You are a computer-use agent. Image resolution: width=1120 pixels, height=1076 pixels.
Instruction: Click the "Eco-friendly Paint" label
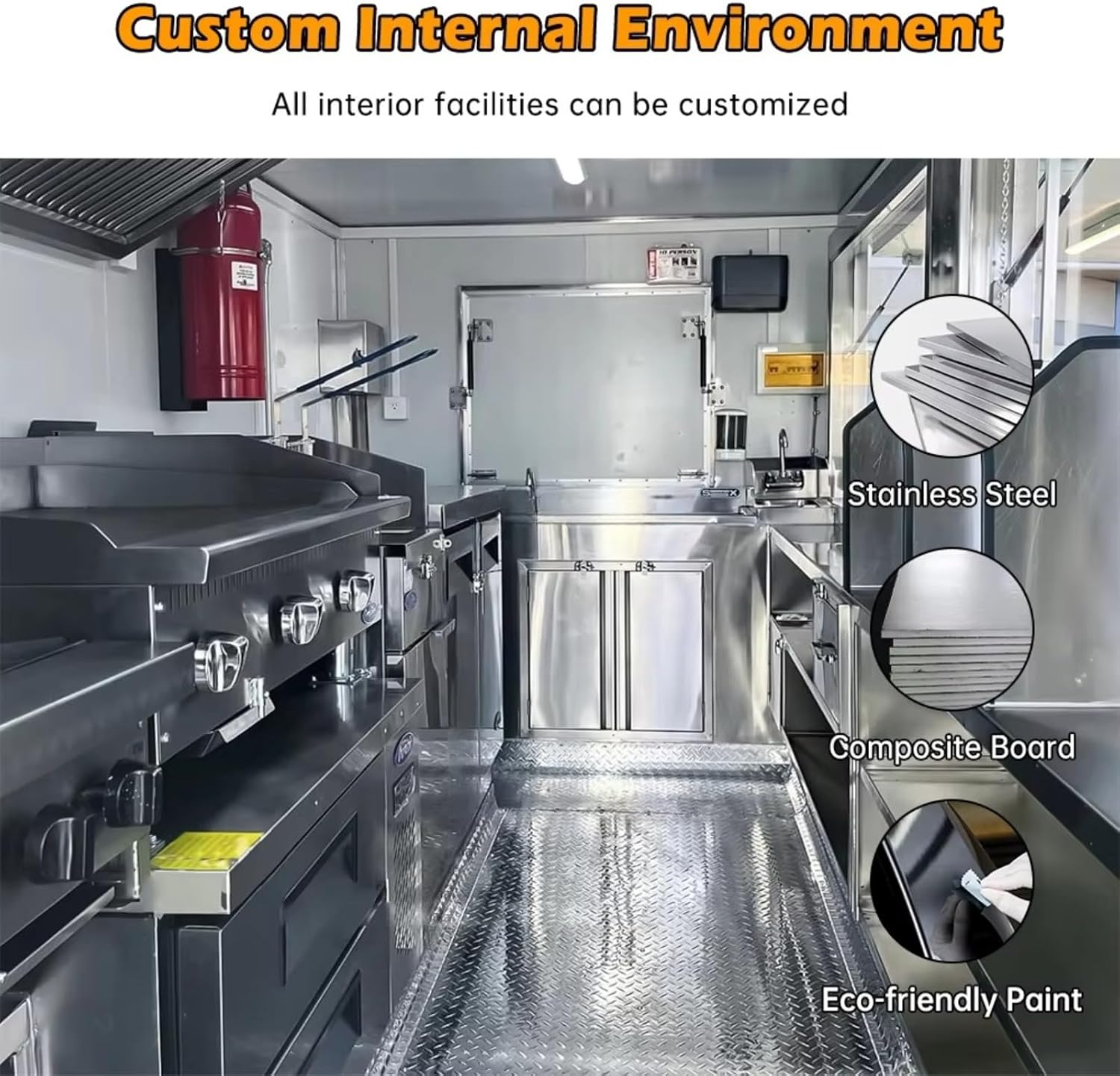coord(952,1000)
